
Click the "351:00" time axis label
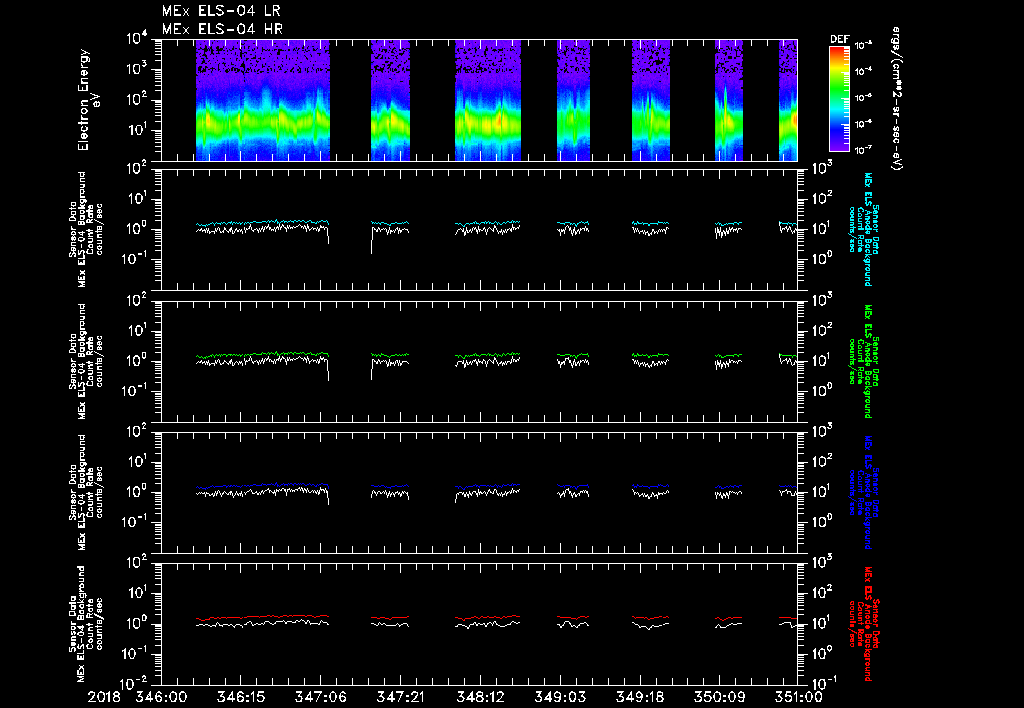pos(797,697)
